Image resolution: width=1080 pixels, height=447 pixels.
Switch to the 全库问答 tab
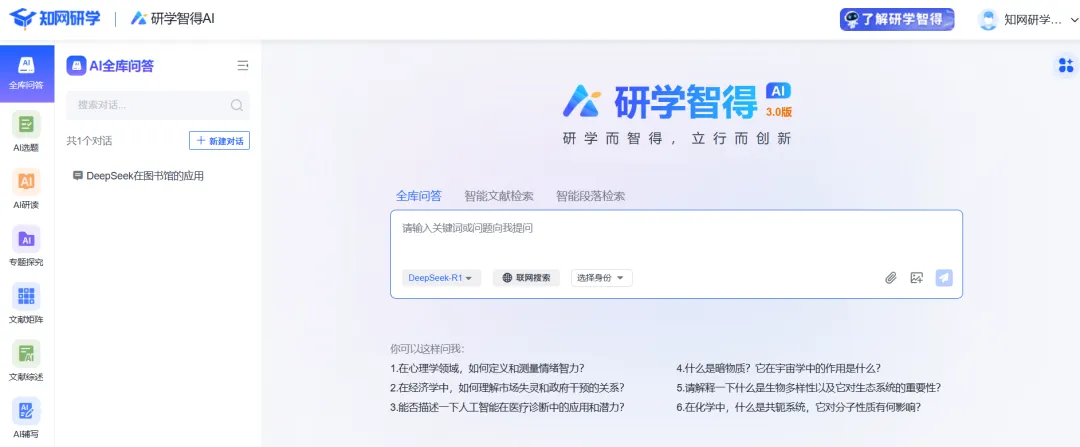(419, 196)
